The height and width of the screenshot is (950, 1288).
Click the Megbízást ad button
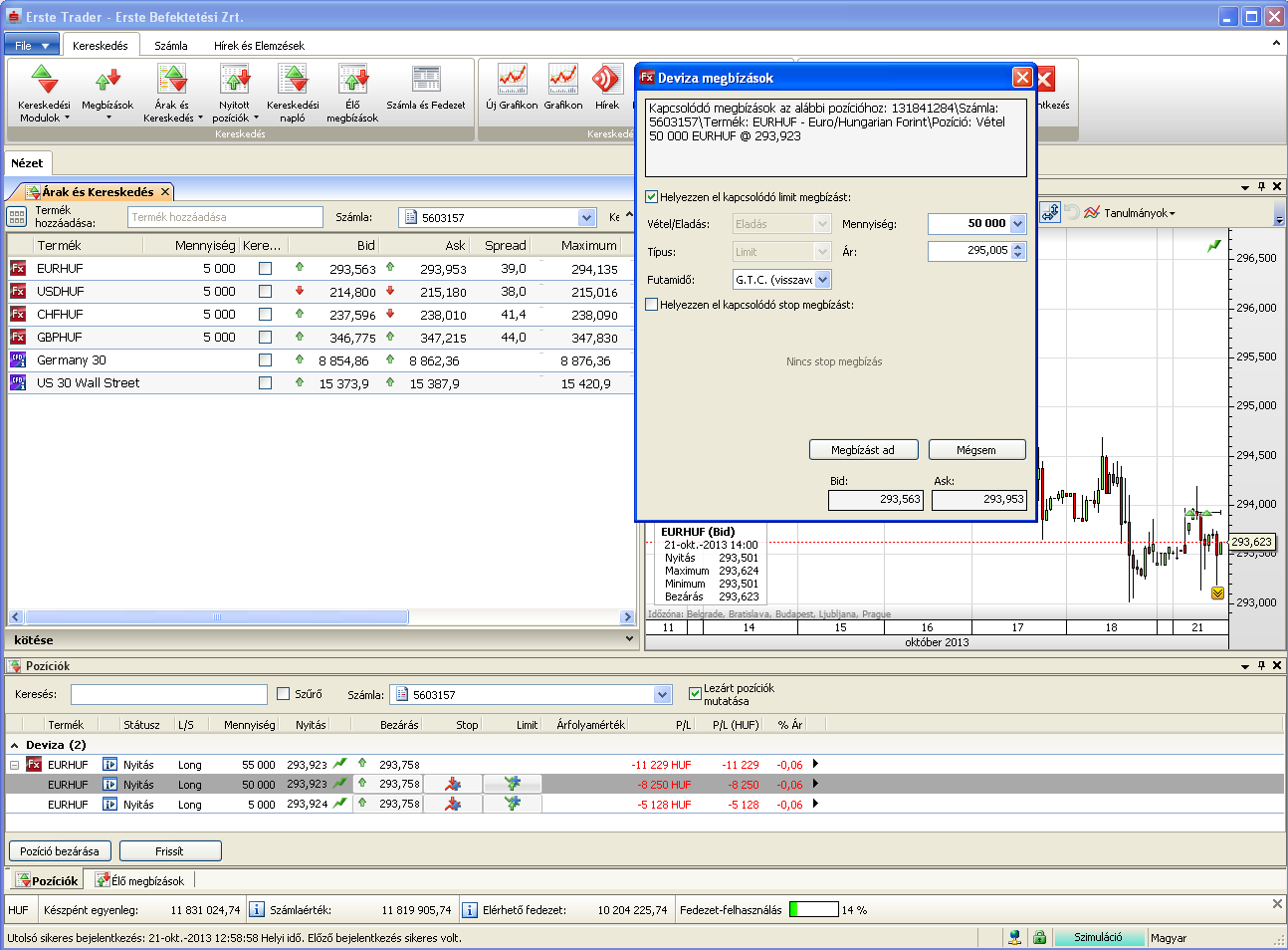(862, 450)
